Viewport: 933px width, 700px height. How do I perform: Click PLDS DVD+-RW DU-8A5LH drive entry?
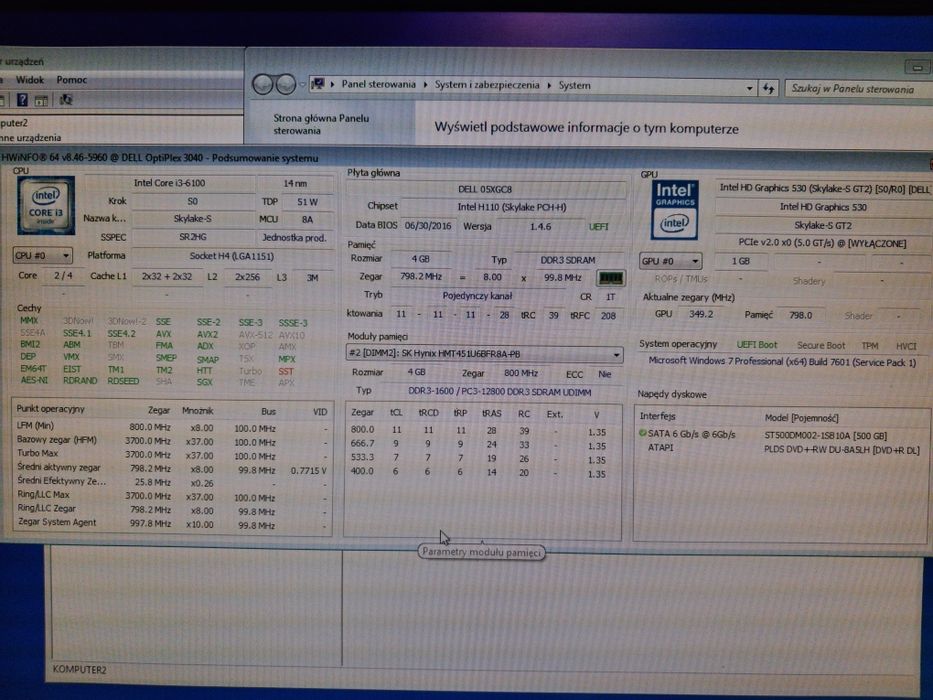click(841, 449)
